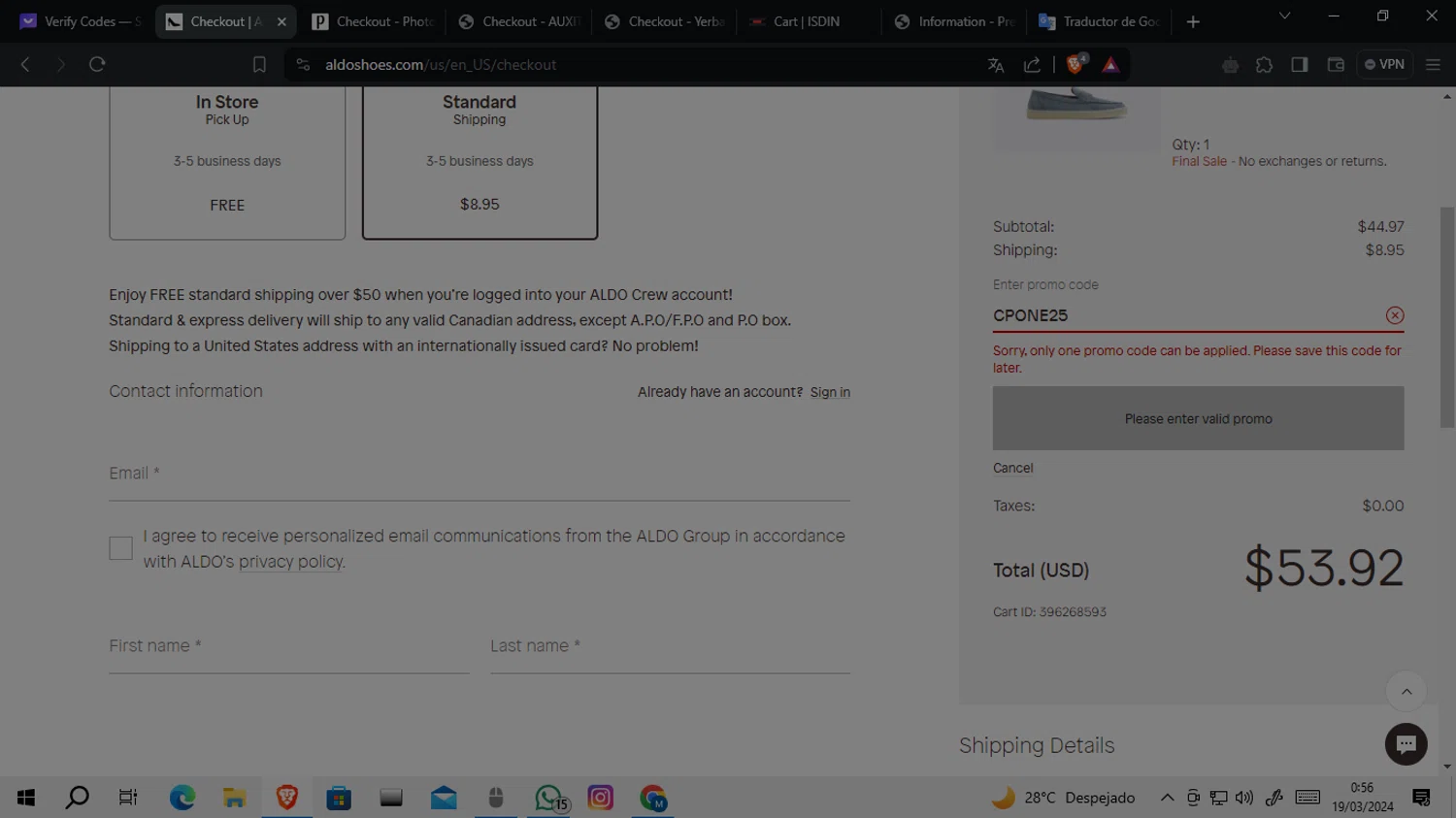Open Brave Wallet icon
This screenshot has height=818, width=1456.
point(1336,65)
